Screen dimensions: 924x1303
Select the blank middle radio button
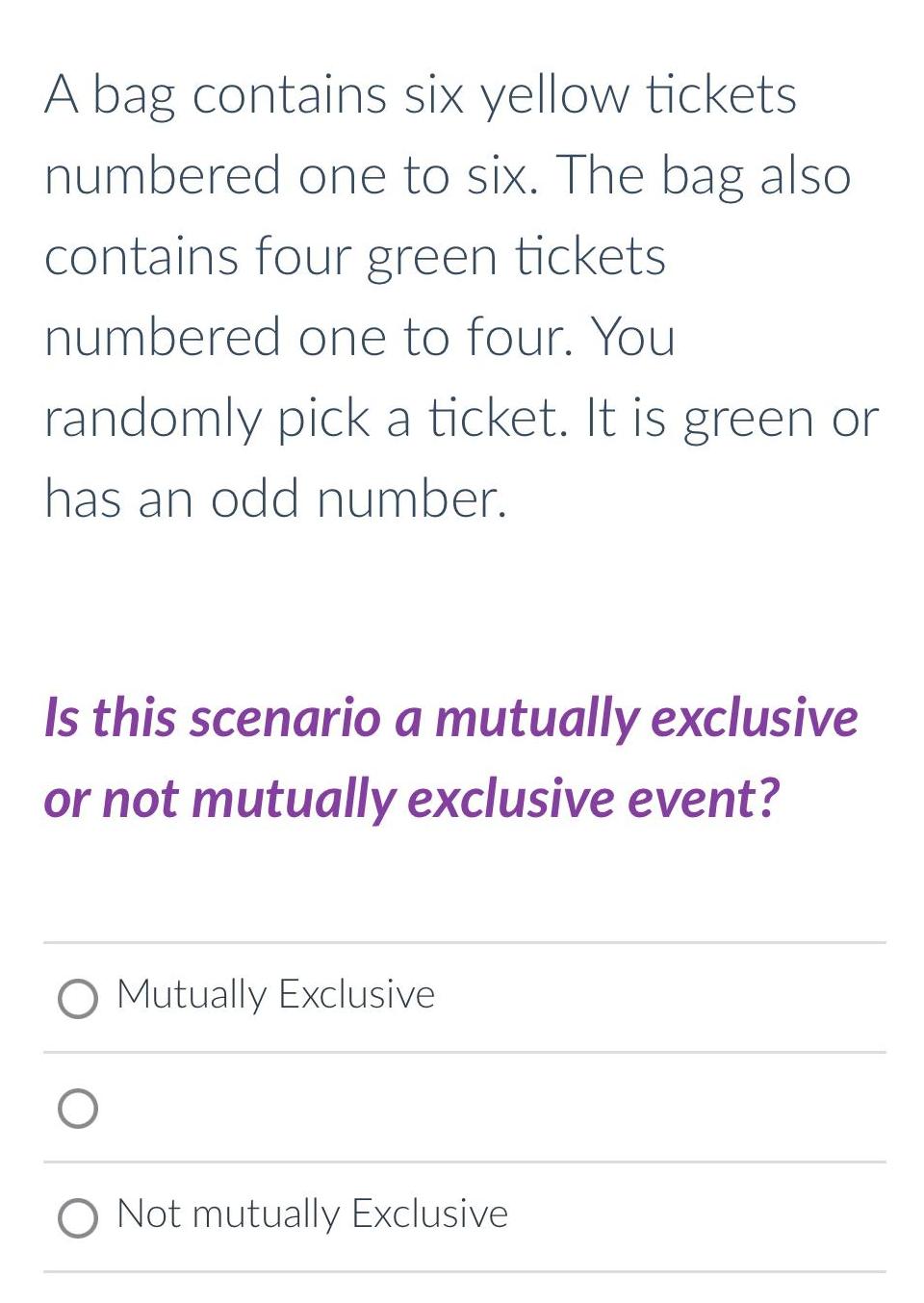pos(77,1109)
